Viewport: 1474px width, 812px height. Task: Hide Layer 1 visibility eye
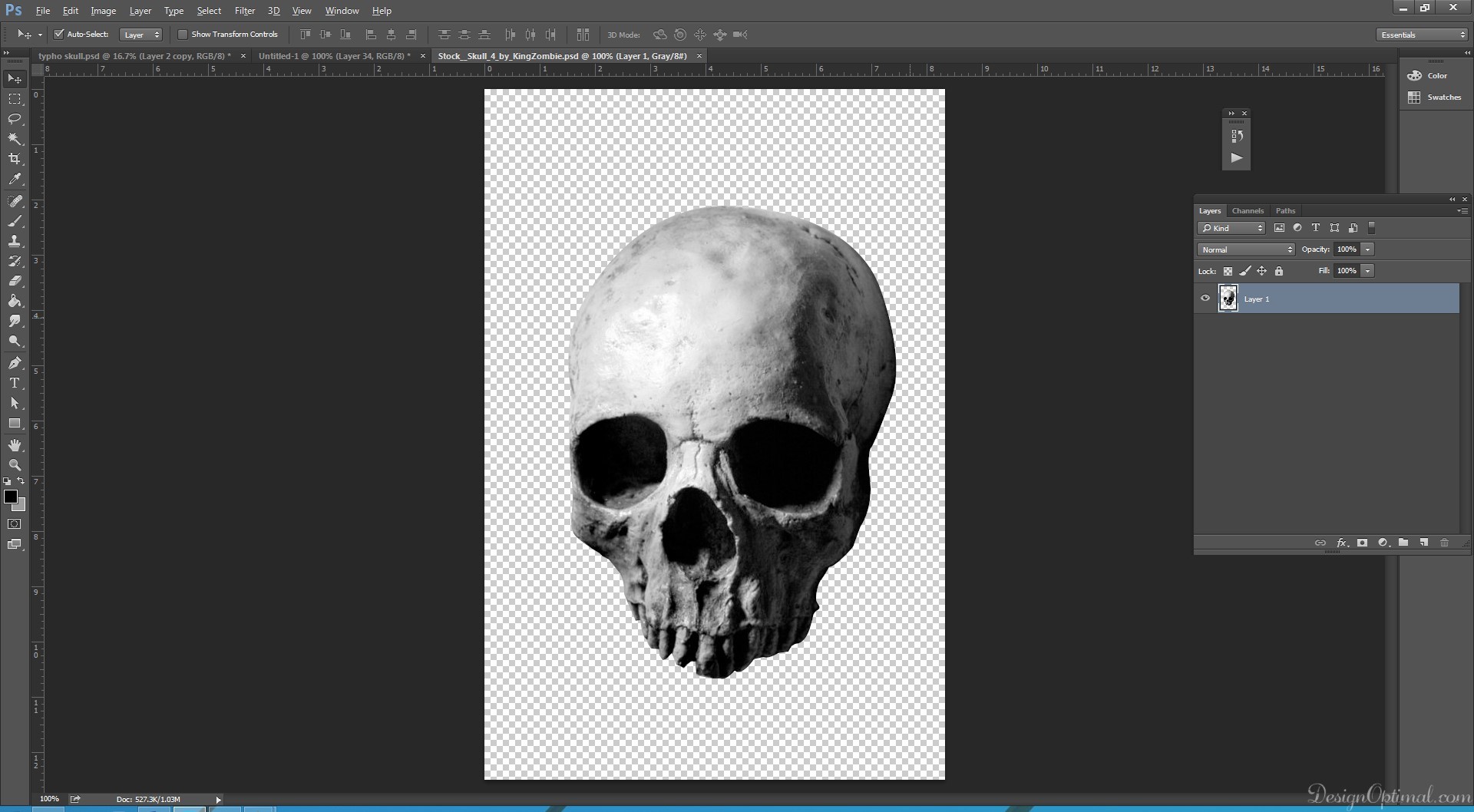pyautogui.click(x=1205, y=299)
